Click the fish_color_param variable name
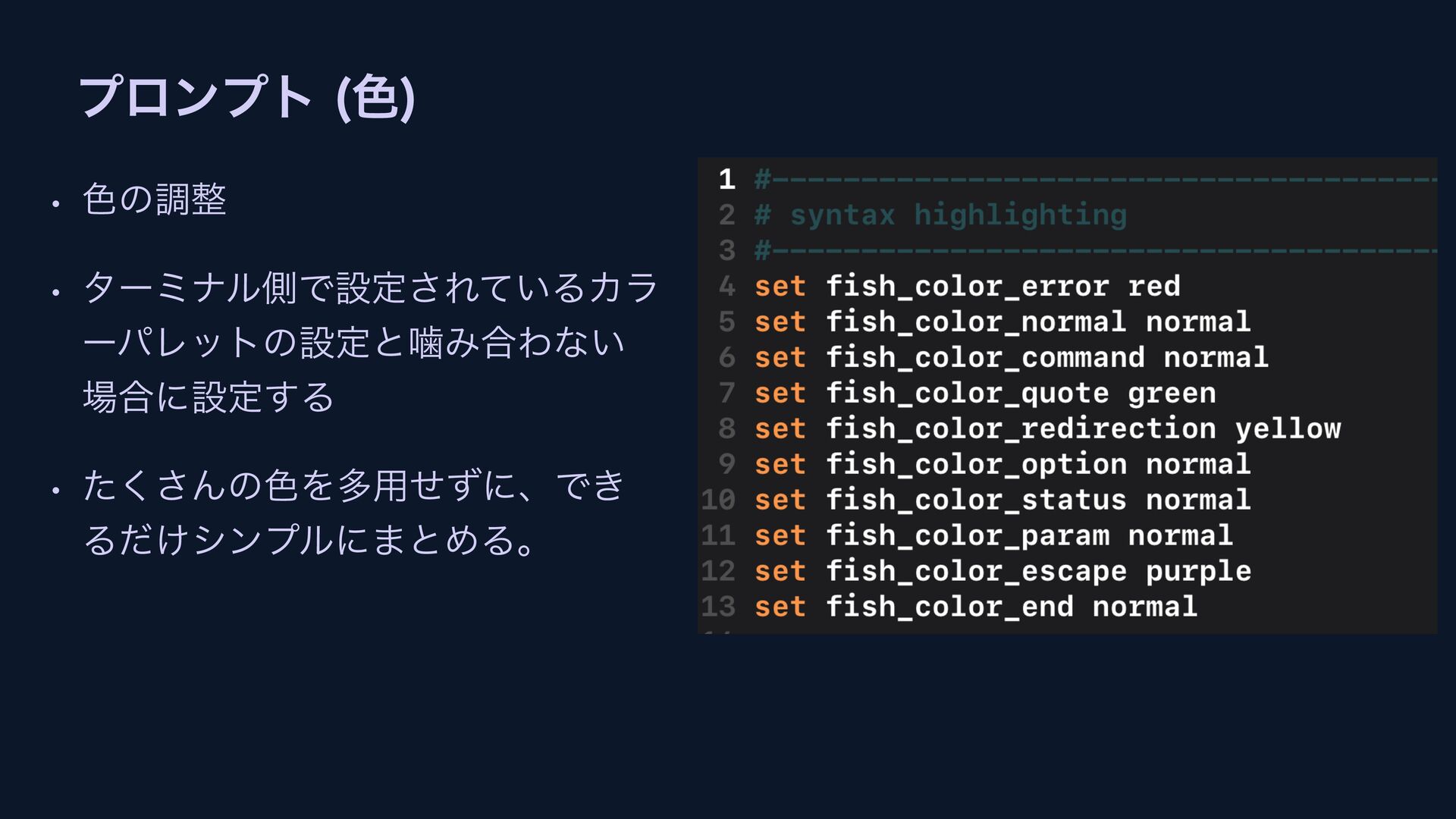Screen dimensions: 1456x819 click(967, 535)
